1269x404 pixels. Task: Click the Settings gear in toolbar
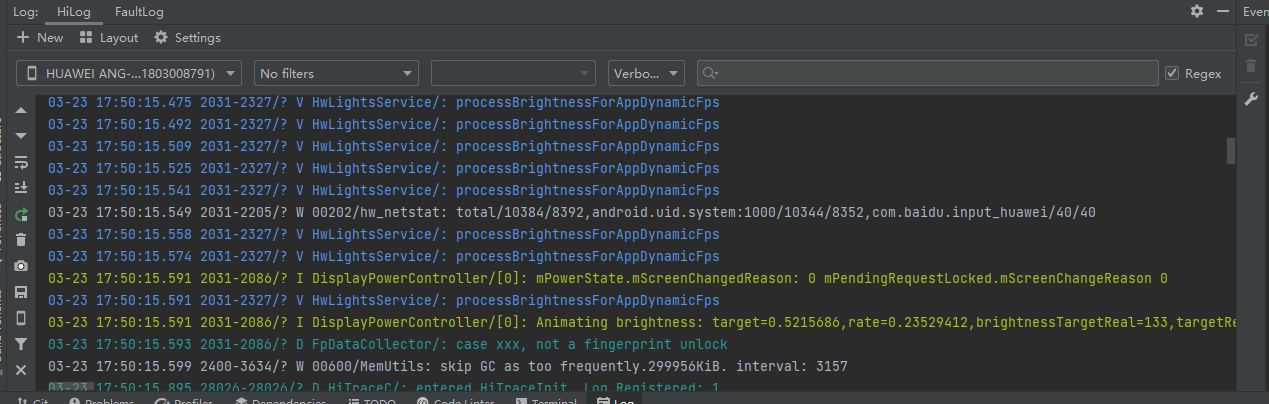click(161, 37)
